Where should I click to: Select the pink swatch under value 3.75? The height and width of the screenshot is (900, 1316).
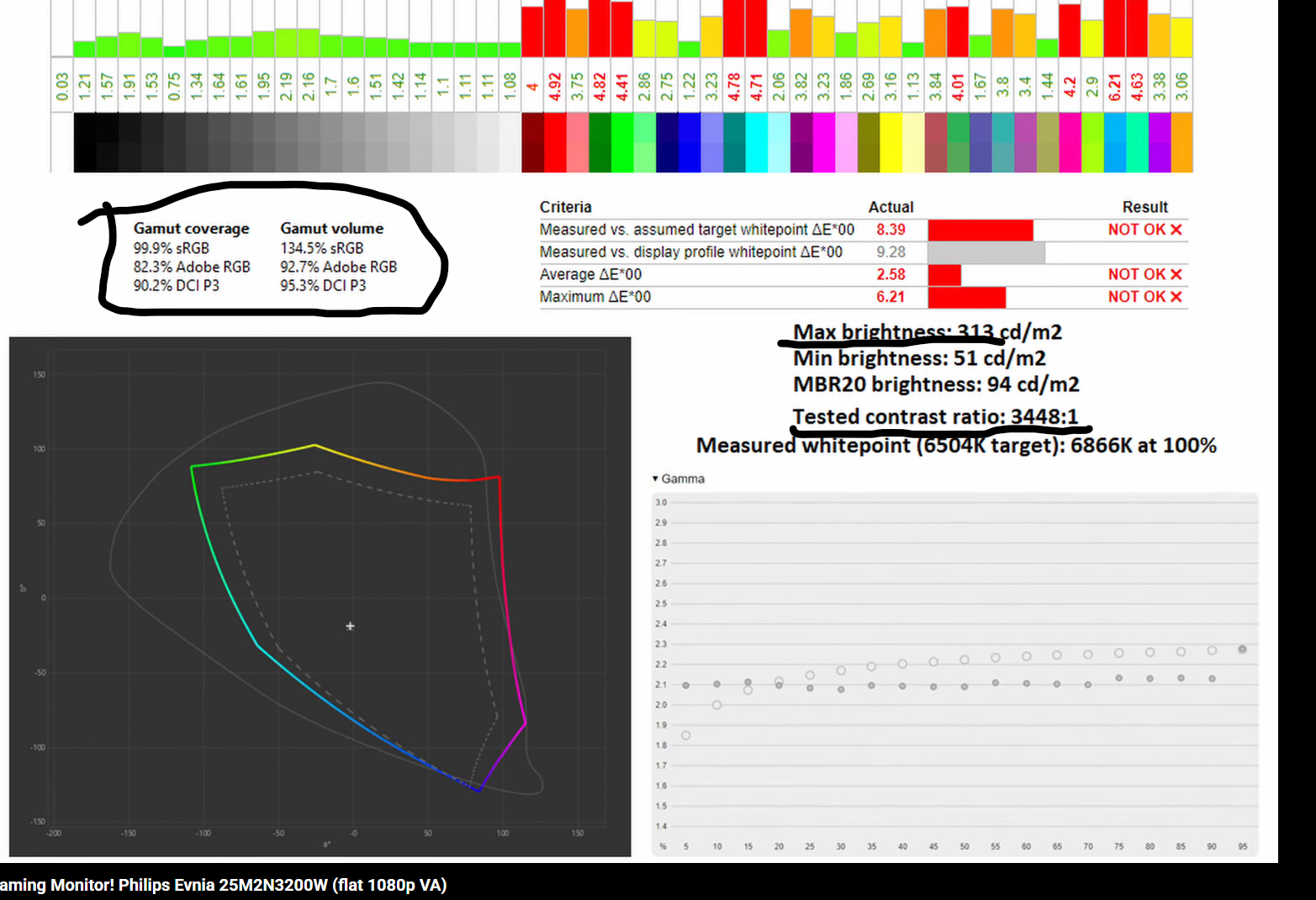coord(577,143)
